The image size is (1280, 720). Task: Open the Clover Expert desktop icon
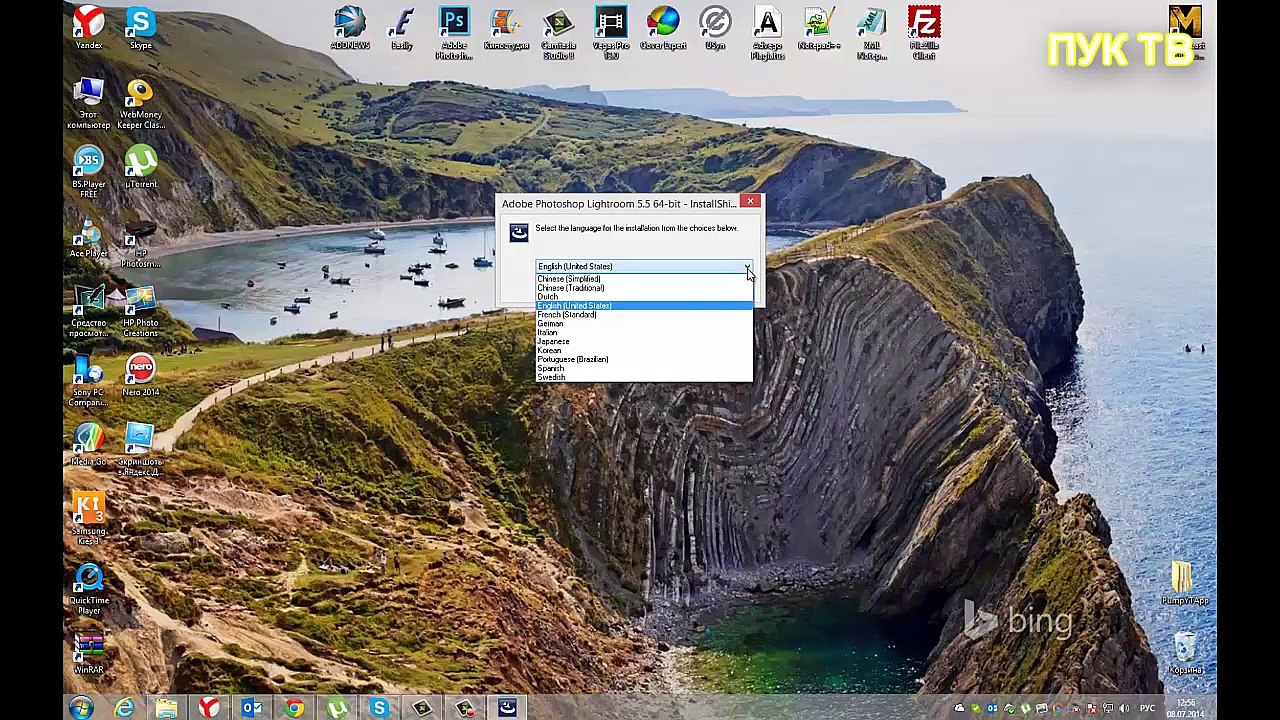pyautogui.click(x=663, y=28)
